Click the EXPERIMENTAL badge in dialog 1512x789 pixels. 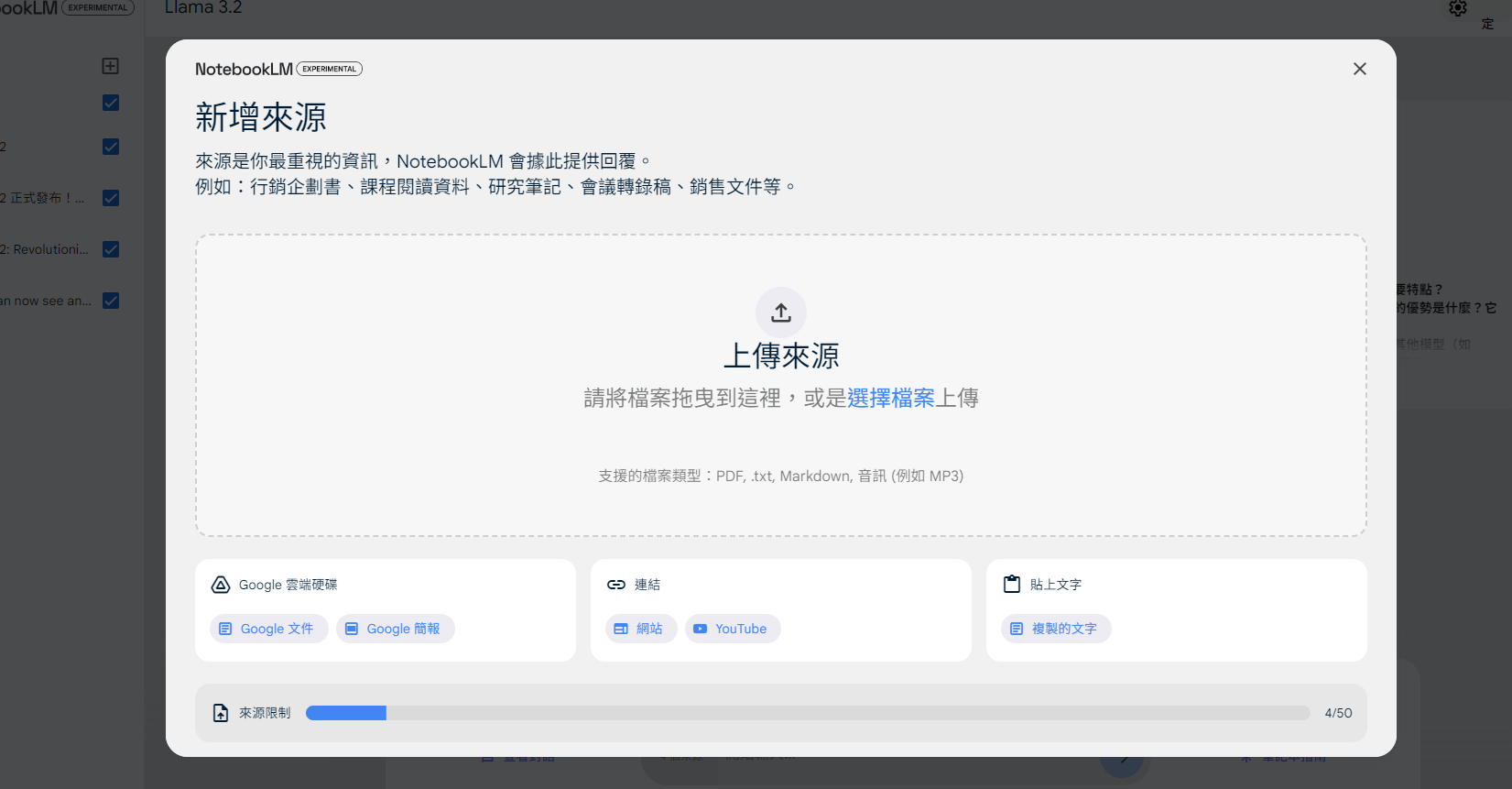tap(330, 69)
